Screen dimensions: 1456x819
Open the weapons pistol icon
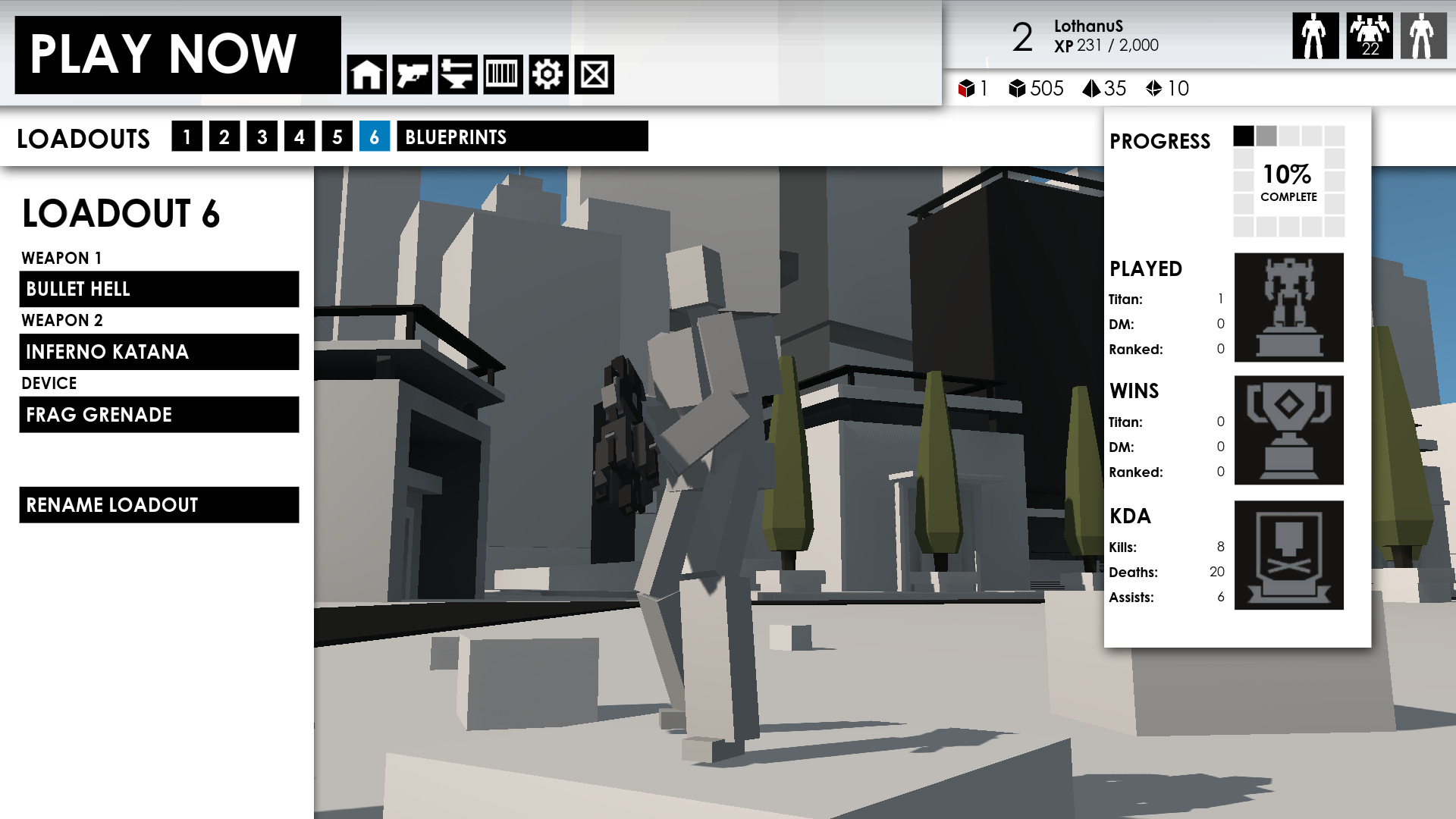pos(412,74)
